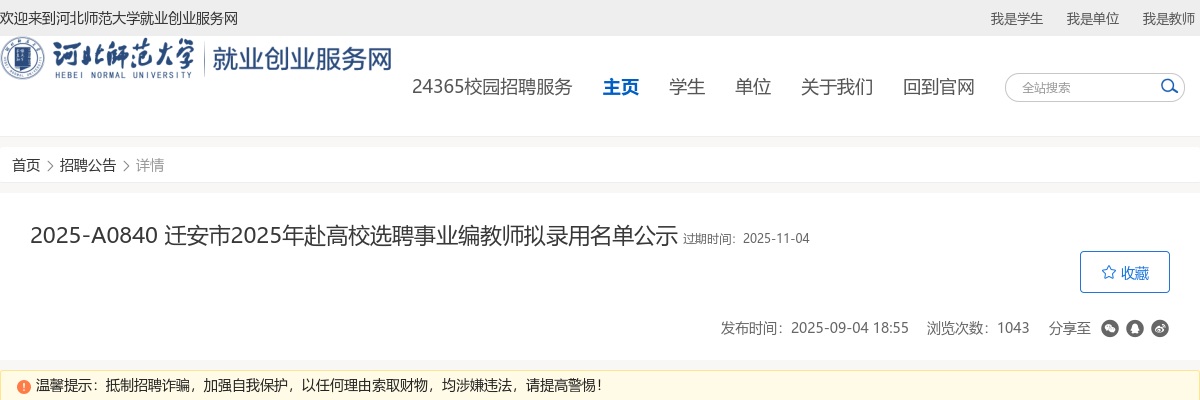Click the 我是学生 link
Image resolution: width=1200 pixels, height=400 pixels.
click(x=1017, y=18)
